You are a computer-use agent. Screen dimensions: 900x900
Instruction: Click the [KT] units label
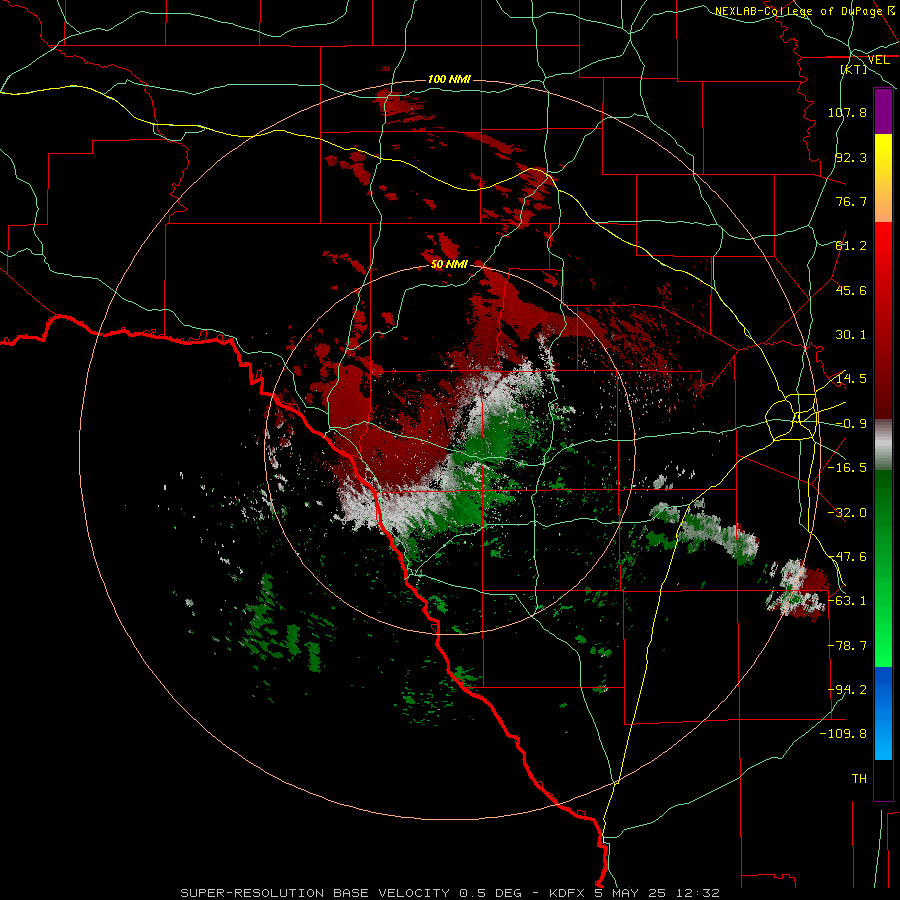[x=854, y=69]
